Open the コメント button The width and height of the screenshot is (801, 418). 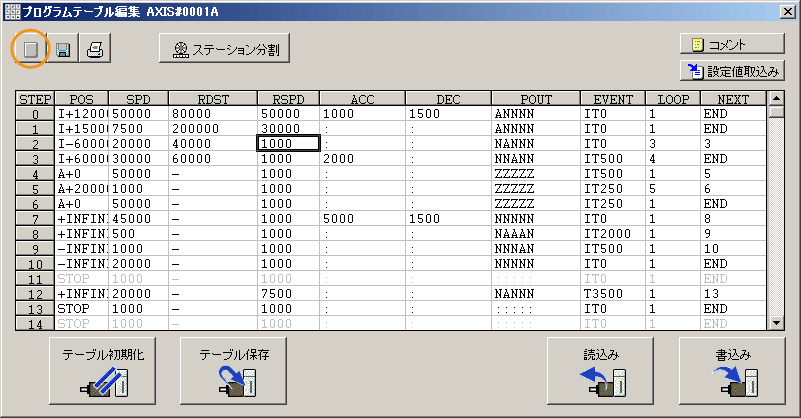tap(732, 45)
